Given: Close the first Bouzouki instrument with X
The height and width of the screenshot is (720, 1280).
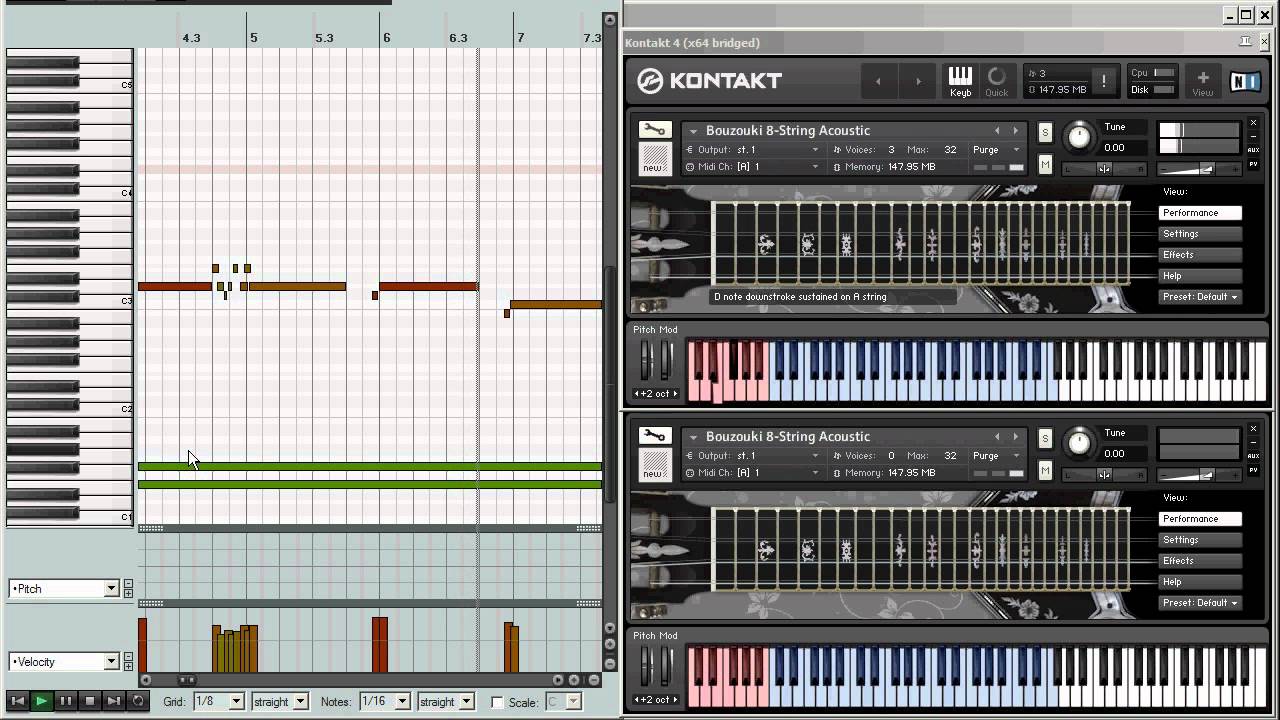Looking at the screenshot, I should [1253, 123].
